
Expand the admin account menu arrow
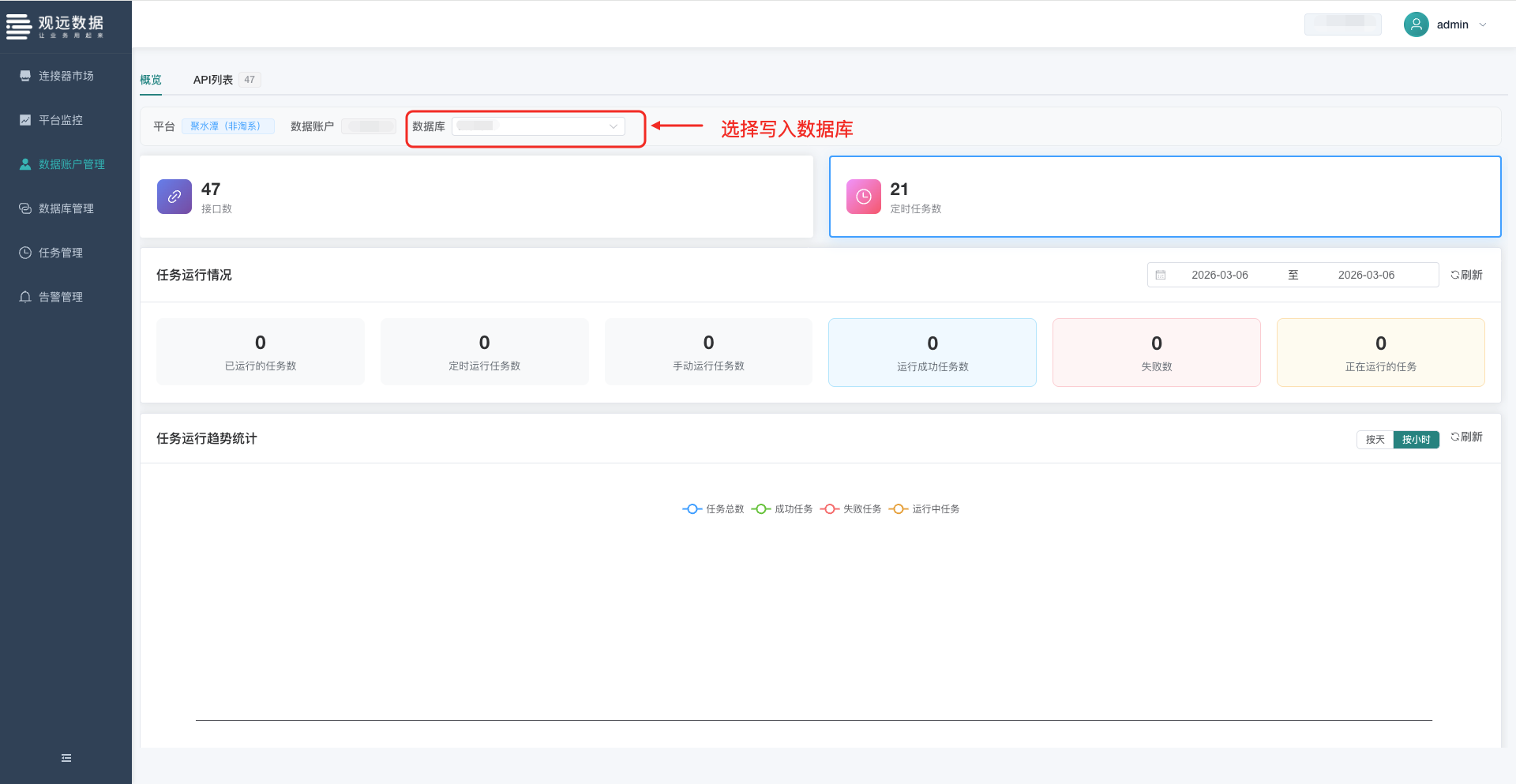[1483, 24]
